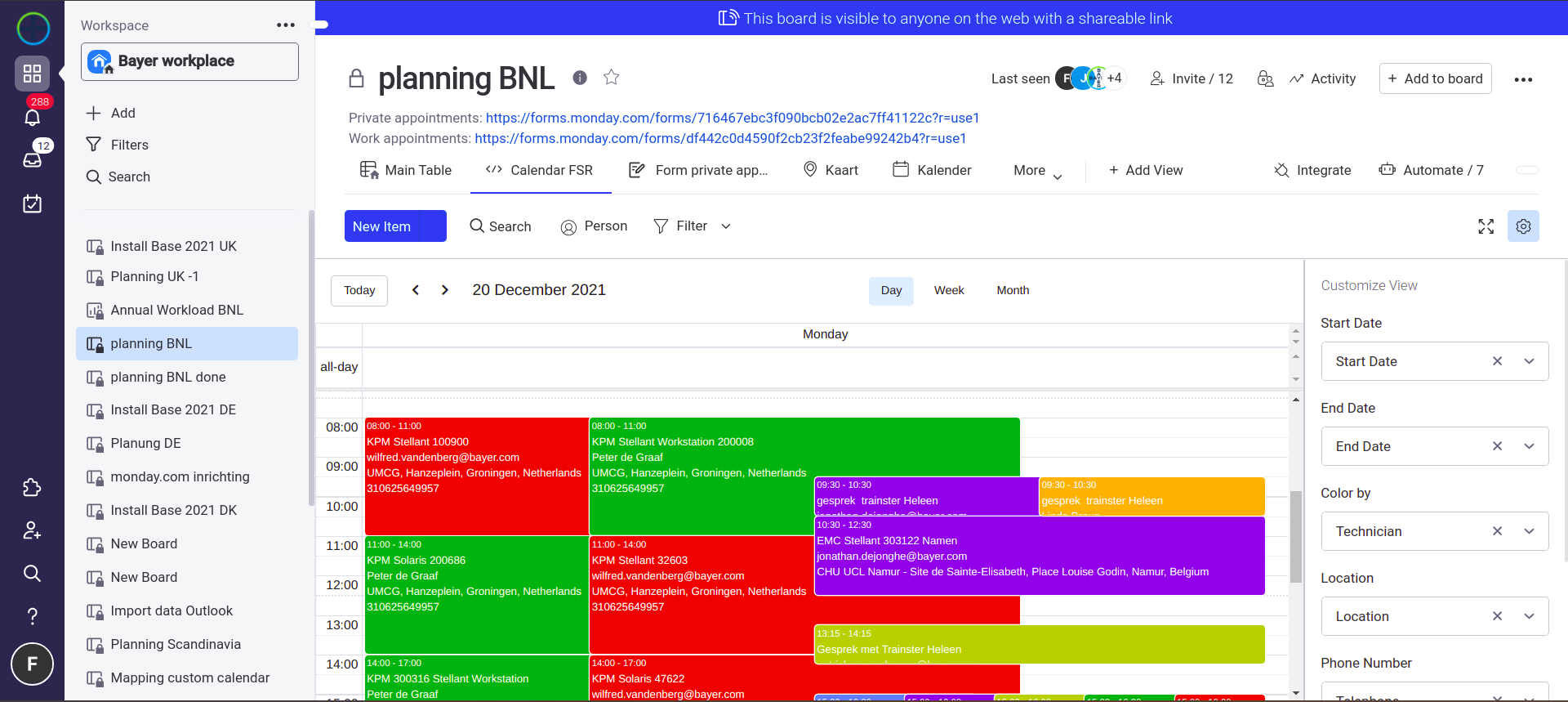
Task: Clear the Location selection
Action: tap(1497, 616)
